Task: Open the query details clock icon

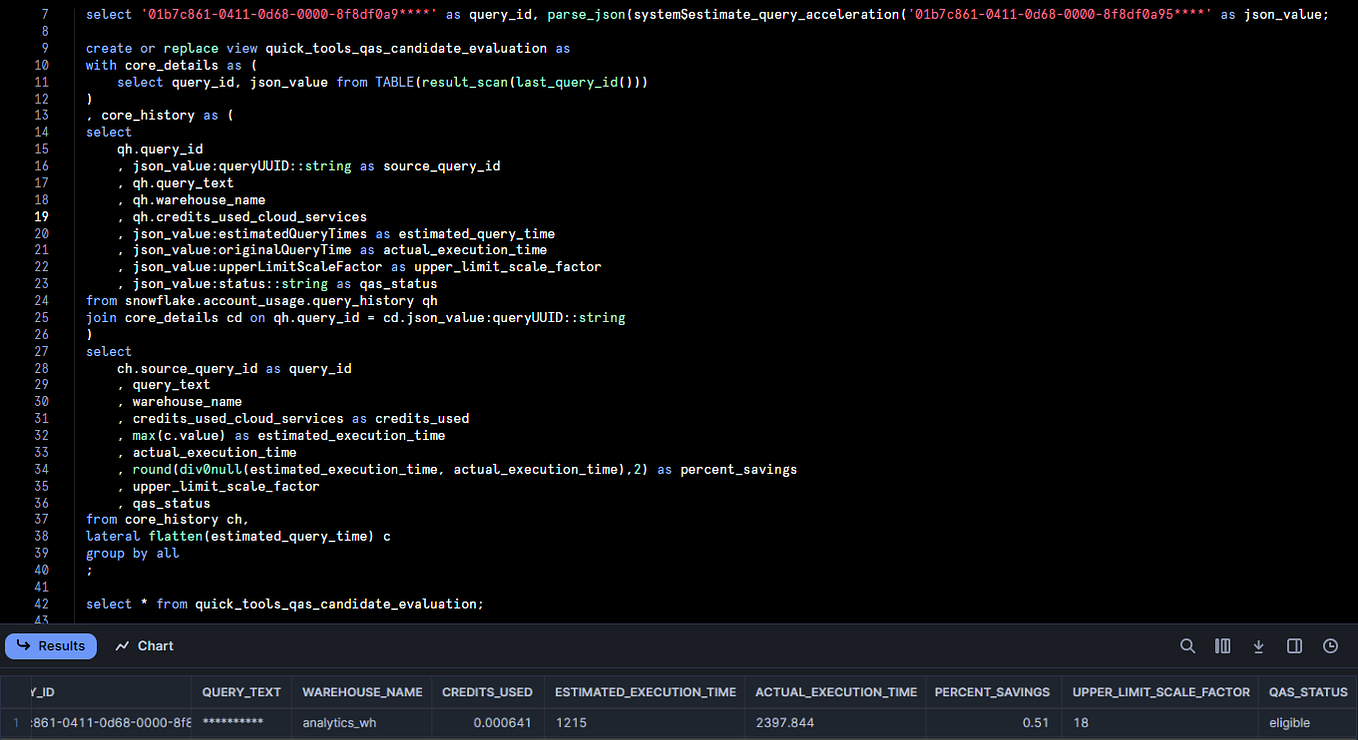Action: point(1330,646)
